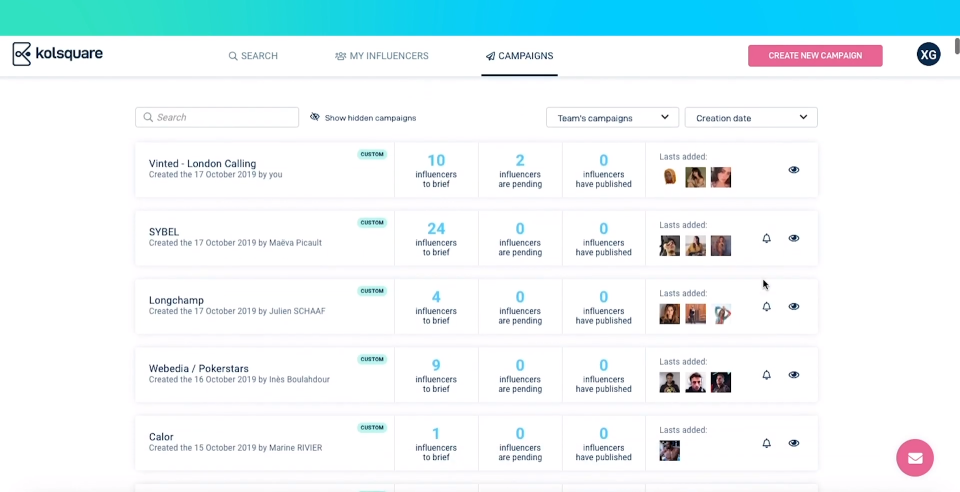Image resolution: width=960 pixels, height=492 pixels.
Task: Click 'Created the 16 October 2019 by Inès Boulahdour'
Action: click(x=239, y=379)
